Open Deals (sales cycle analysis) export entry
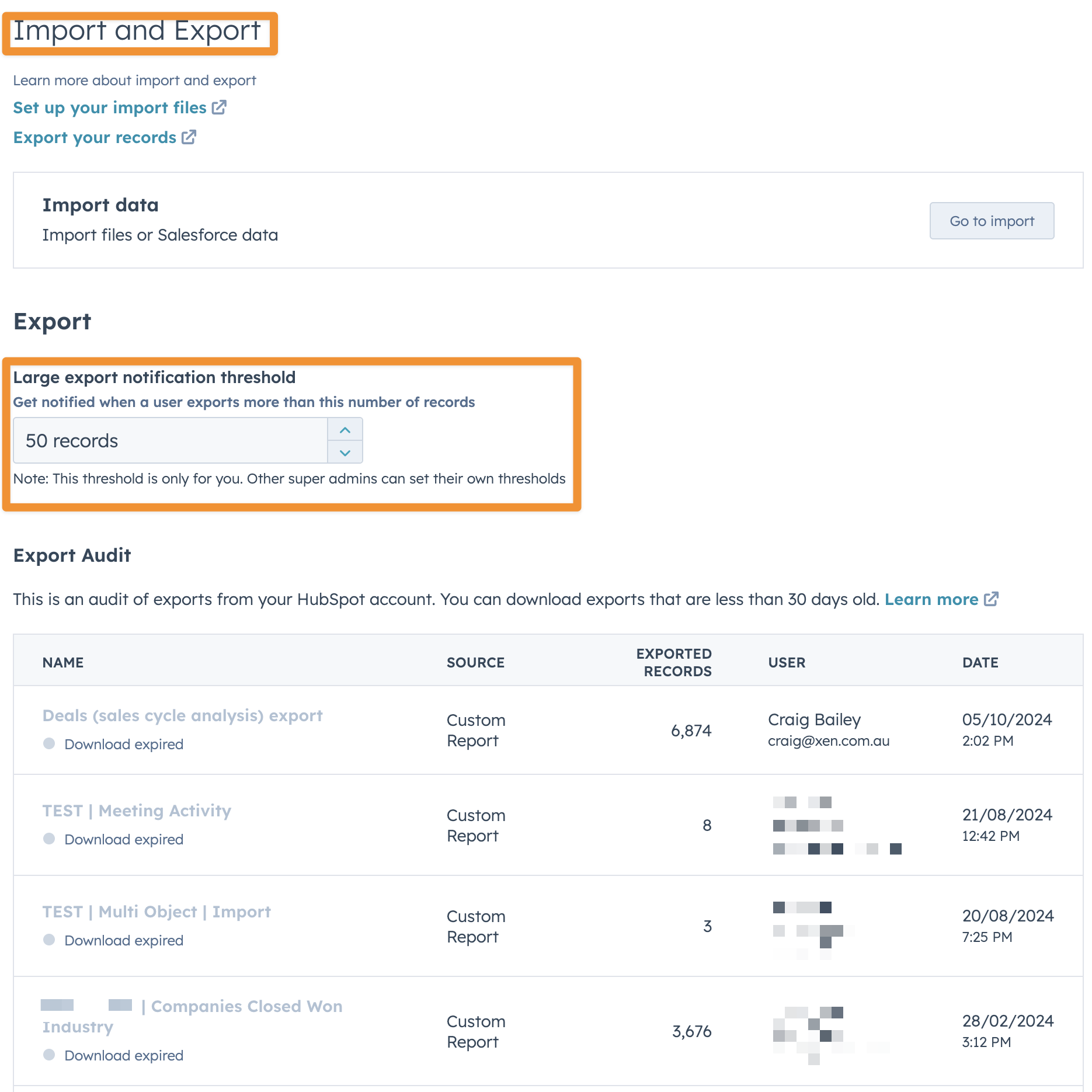This screenshot has height=1092, width=1092. coord(182,716)
